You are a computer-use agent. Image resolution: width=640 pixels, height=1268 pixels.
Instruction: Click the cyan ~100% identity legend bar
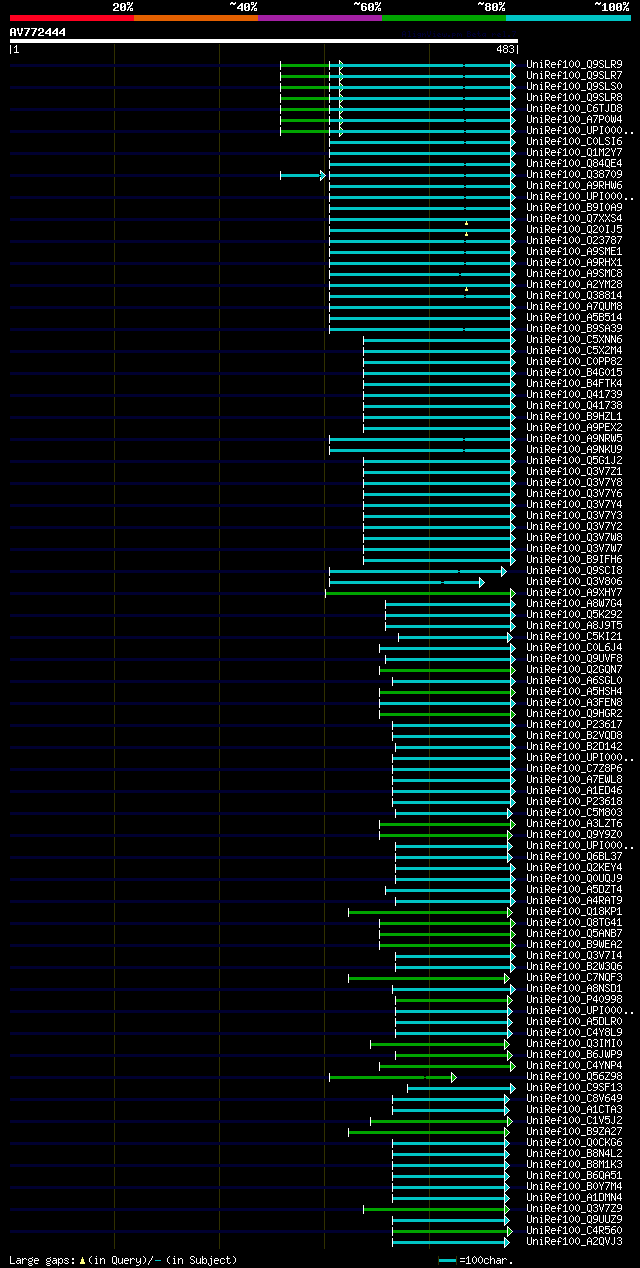568,18
